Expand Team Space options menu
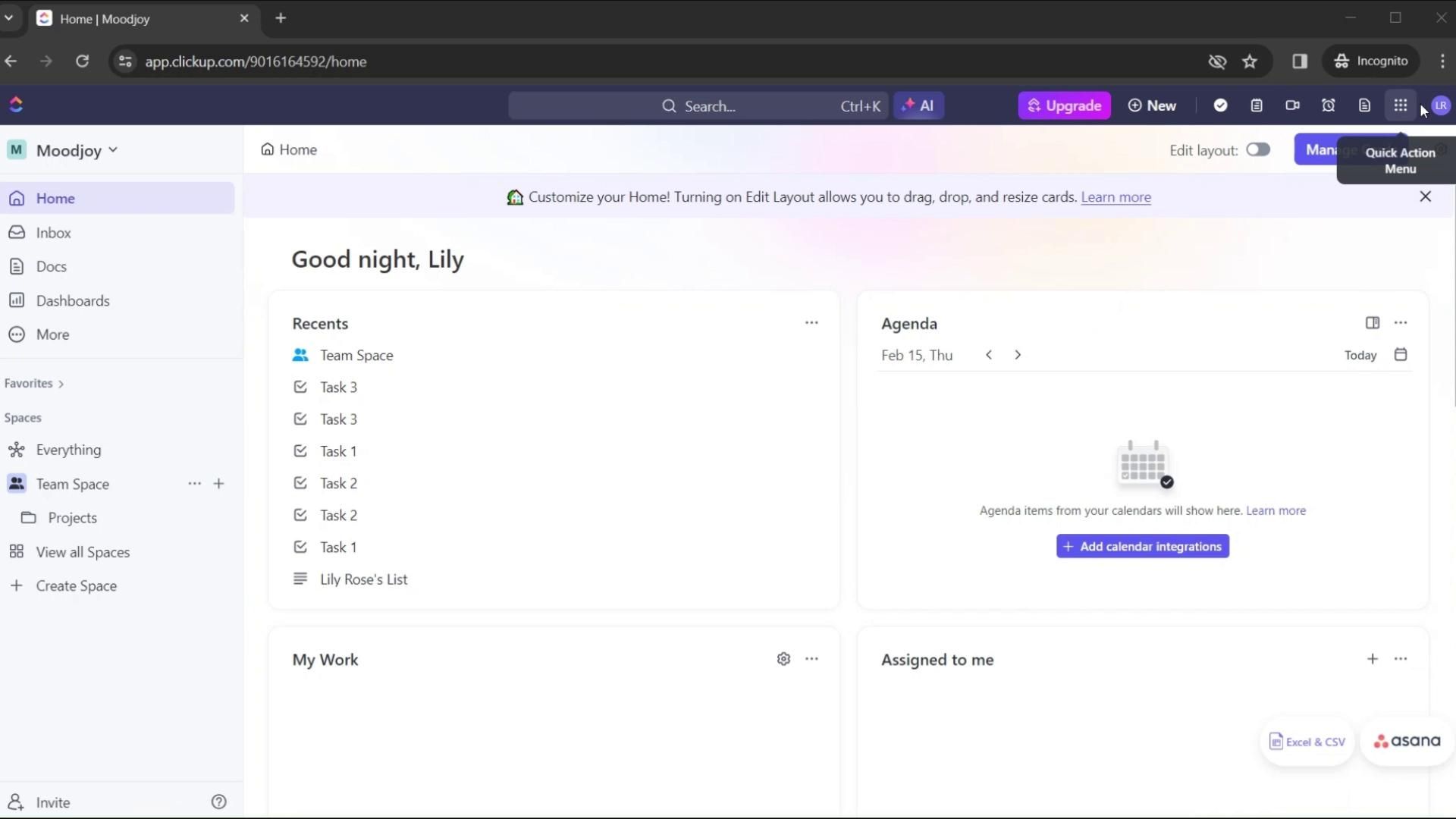This screenshot has height=819, width=1456. [194, 484]
